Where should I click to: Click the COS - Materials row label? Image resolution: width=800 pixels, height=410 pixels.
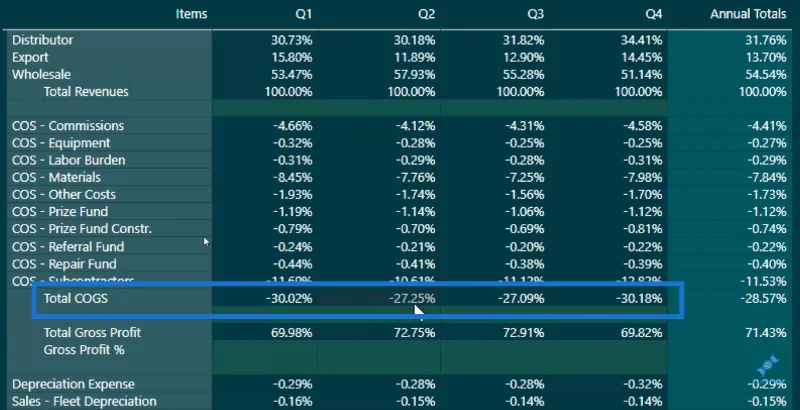pyautogui.click(x=56, y=177)
